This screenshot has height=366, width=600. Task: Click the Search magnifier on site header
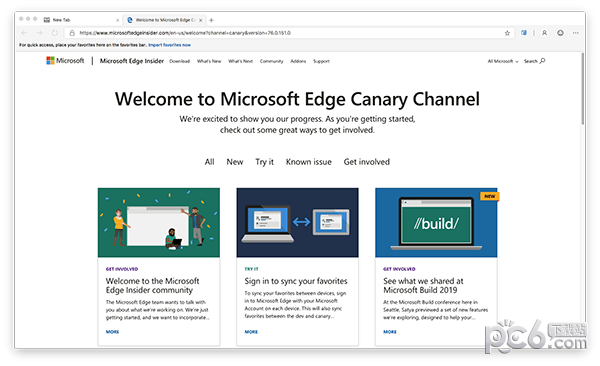pyautogui.click(x=542, y=61)
